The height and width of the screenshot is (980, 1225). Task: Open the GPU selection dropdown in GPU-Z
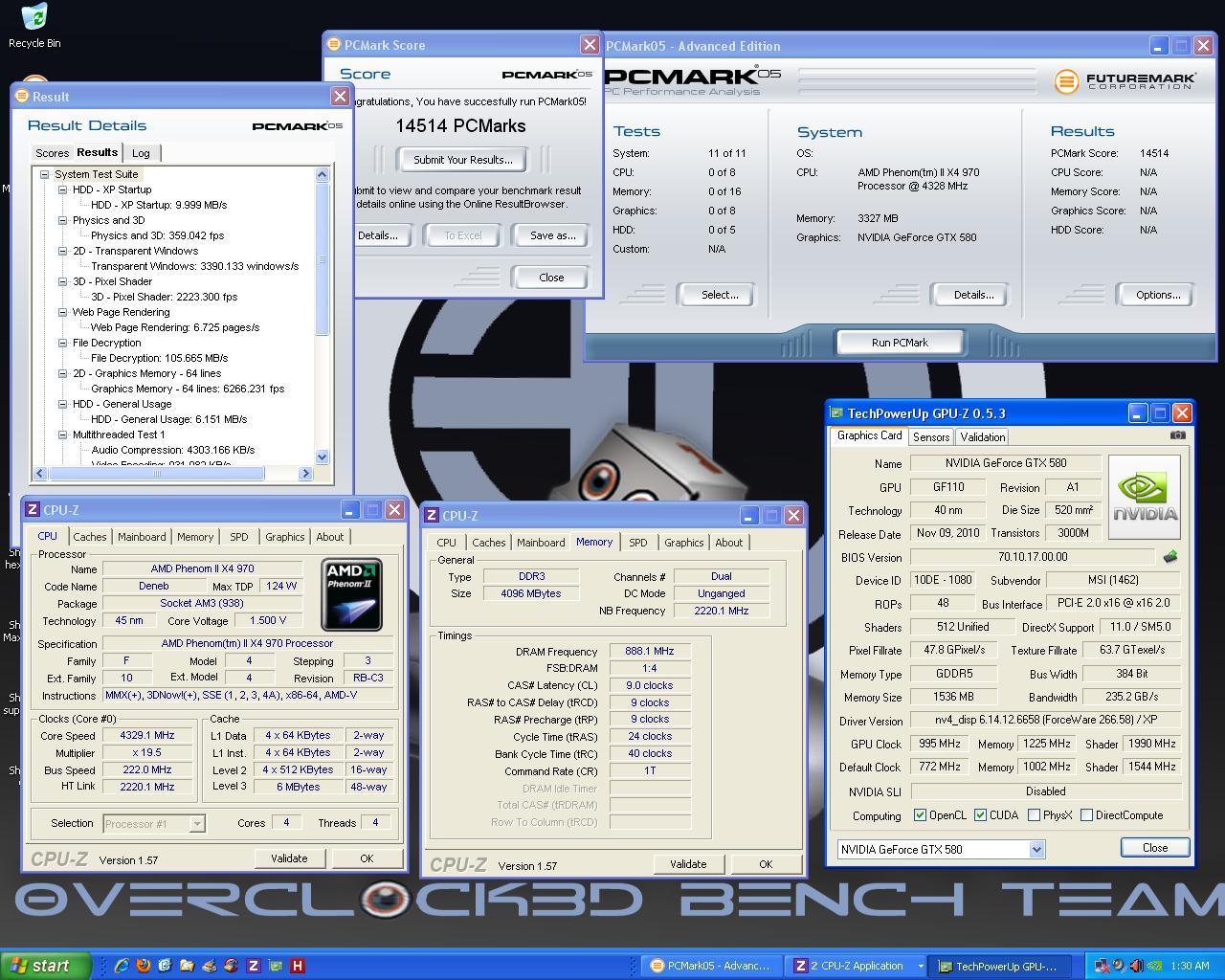coord(1036,849)
